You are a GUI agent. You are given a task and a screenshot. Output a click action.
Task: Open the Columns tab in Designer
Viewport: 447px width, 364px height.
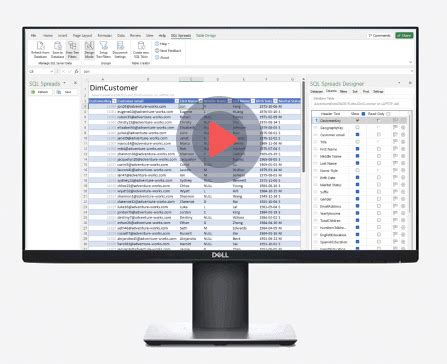click(331, 91)
